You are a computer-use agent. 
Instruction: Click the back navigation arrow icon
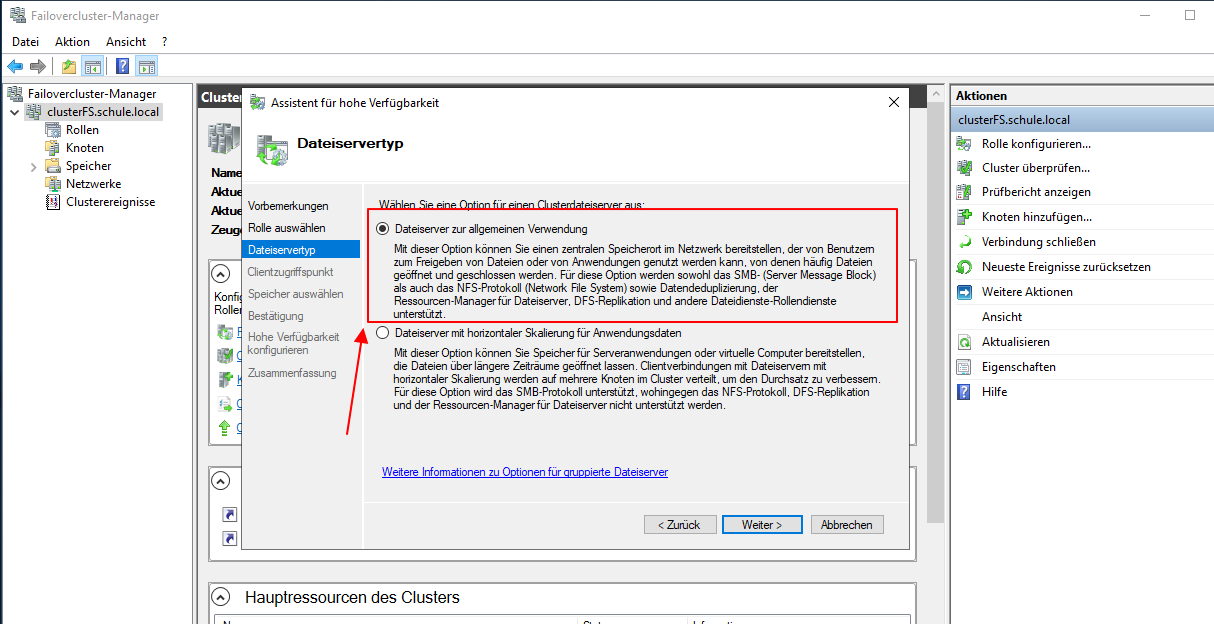[15, 66]
